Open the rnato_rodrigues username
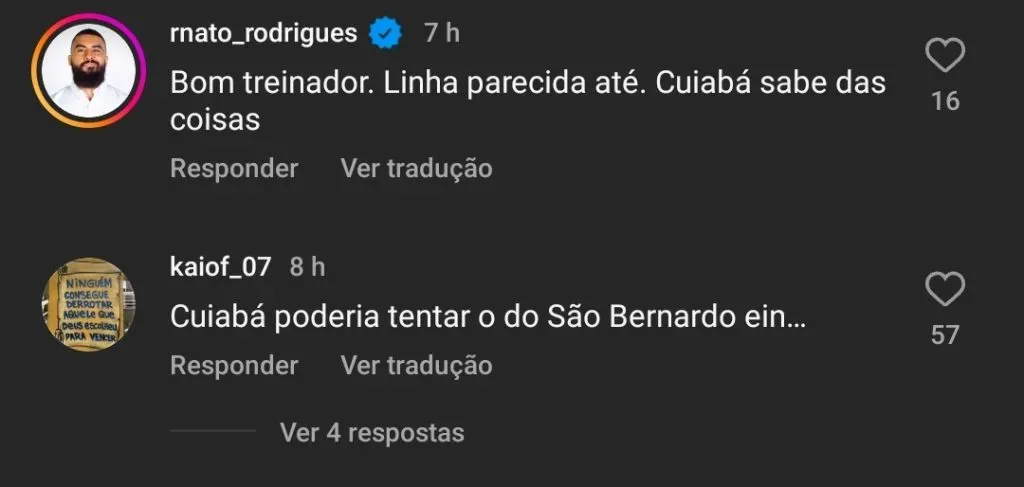The width and height of the screenshot is (1024, 487). click(264, 33)
